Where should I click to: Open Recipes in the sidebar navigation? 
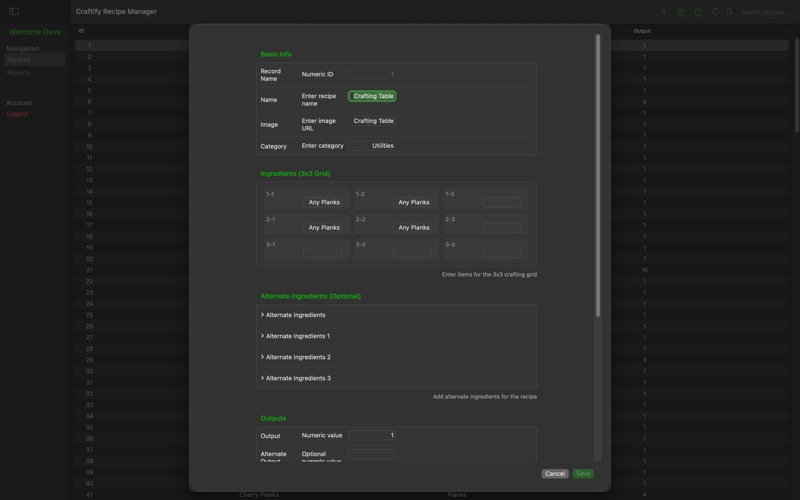[35, 60]
